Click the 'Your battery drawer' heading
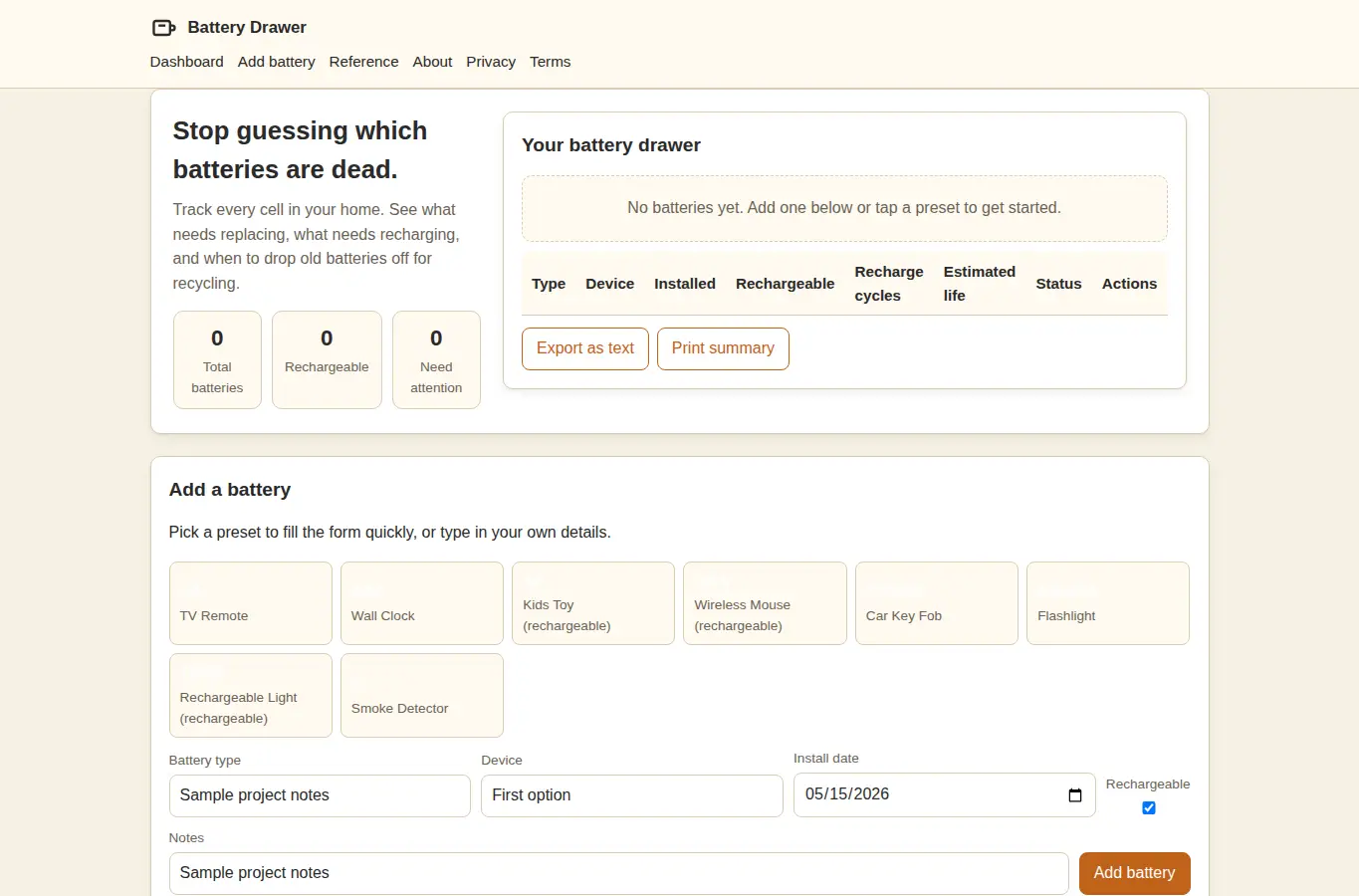Image resolution: width=1359 pixels, height=896 pixels. click(x=611, y=145)
